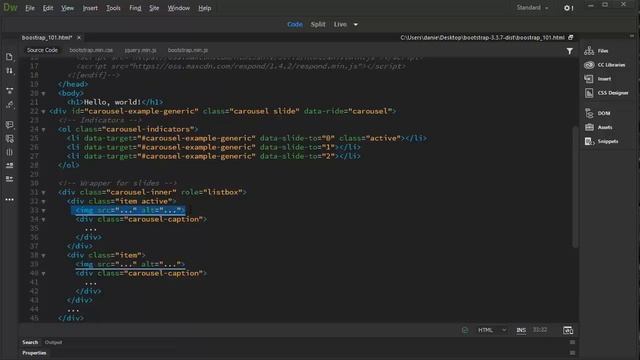
Task: Click the Outdent Code toolbar icon
Action: pyautogui.click(x=9, y=179)
